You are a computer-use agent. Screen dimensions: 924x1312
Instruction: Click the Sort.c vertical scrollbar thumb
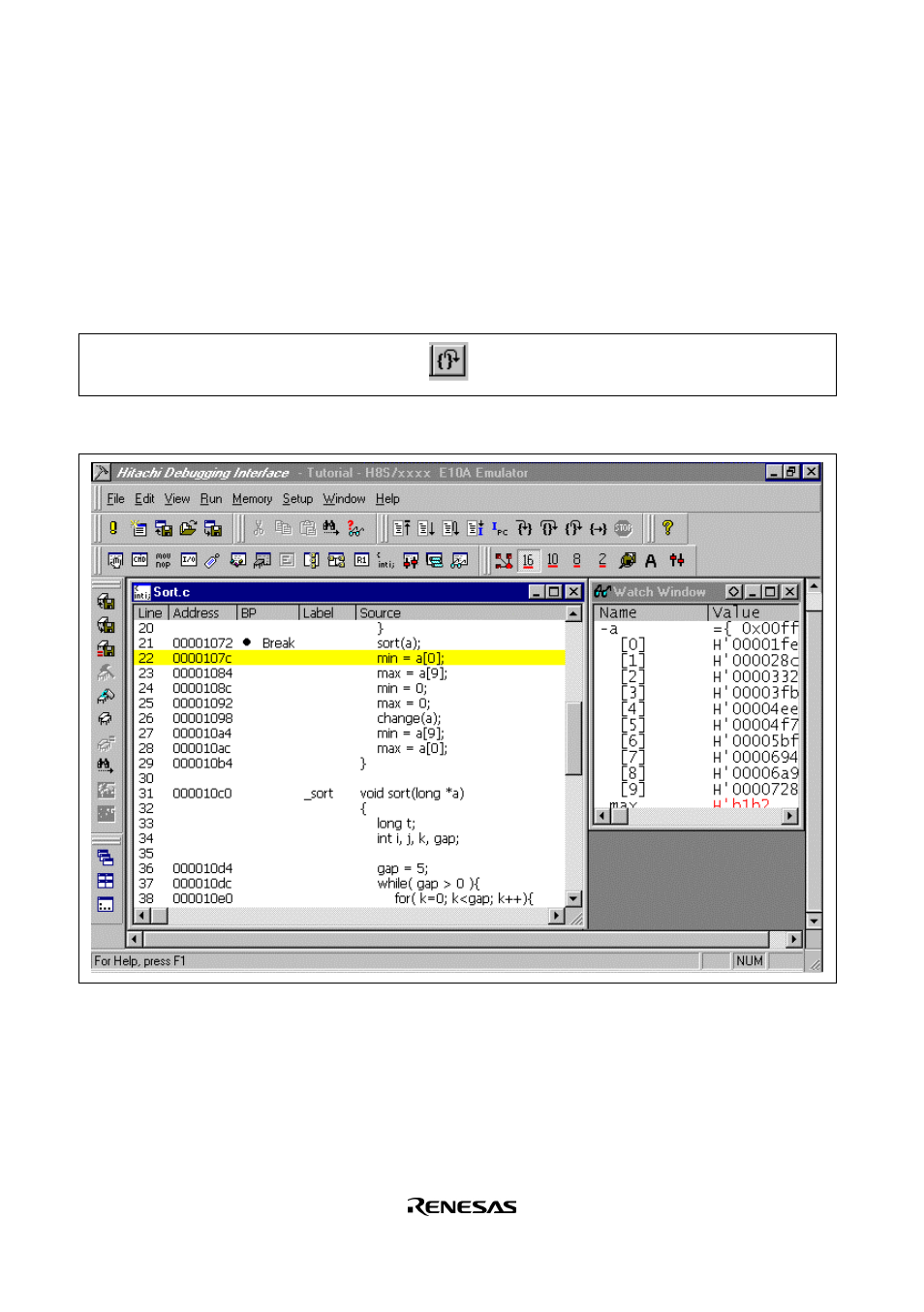(x=573, y=736)
